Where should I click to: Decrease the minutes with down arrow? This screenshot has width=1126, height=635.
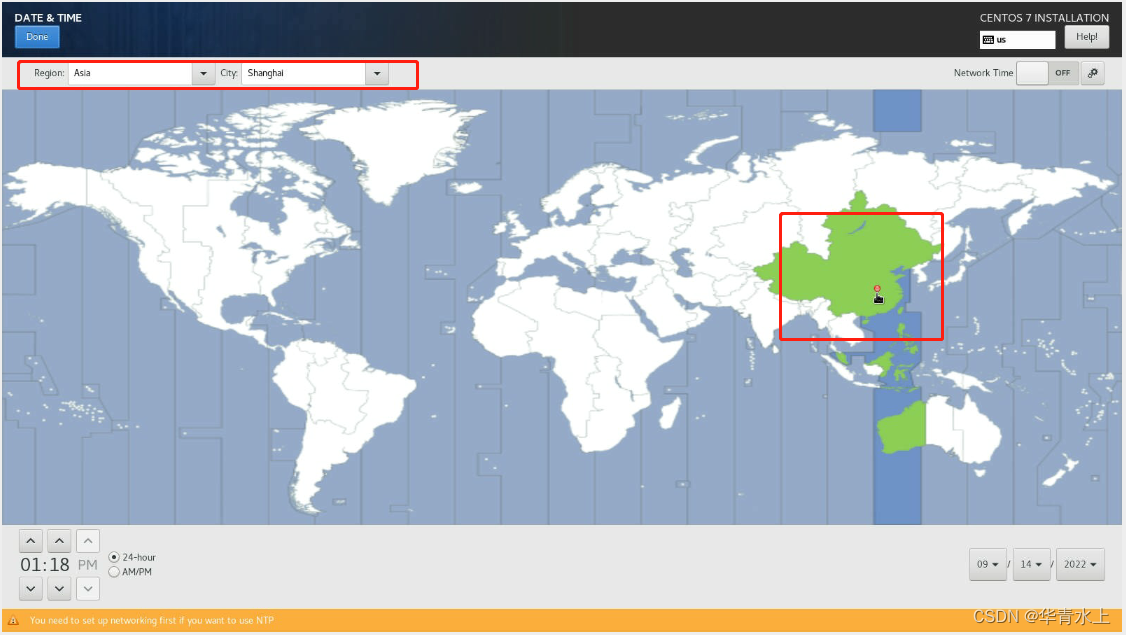tap(60, 589)
